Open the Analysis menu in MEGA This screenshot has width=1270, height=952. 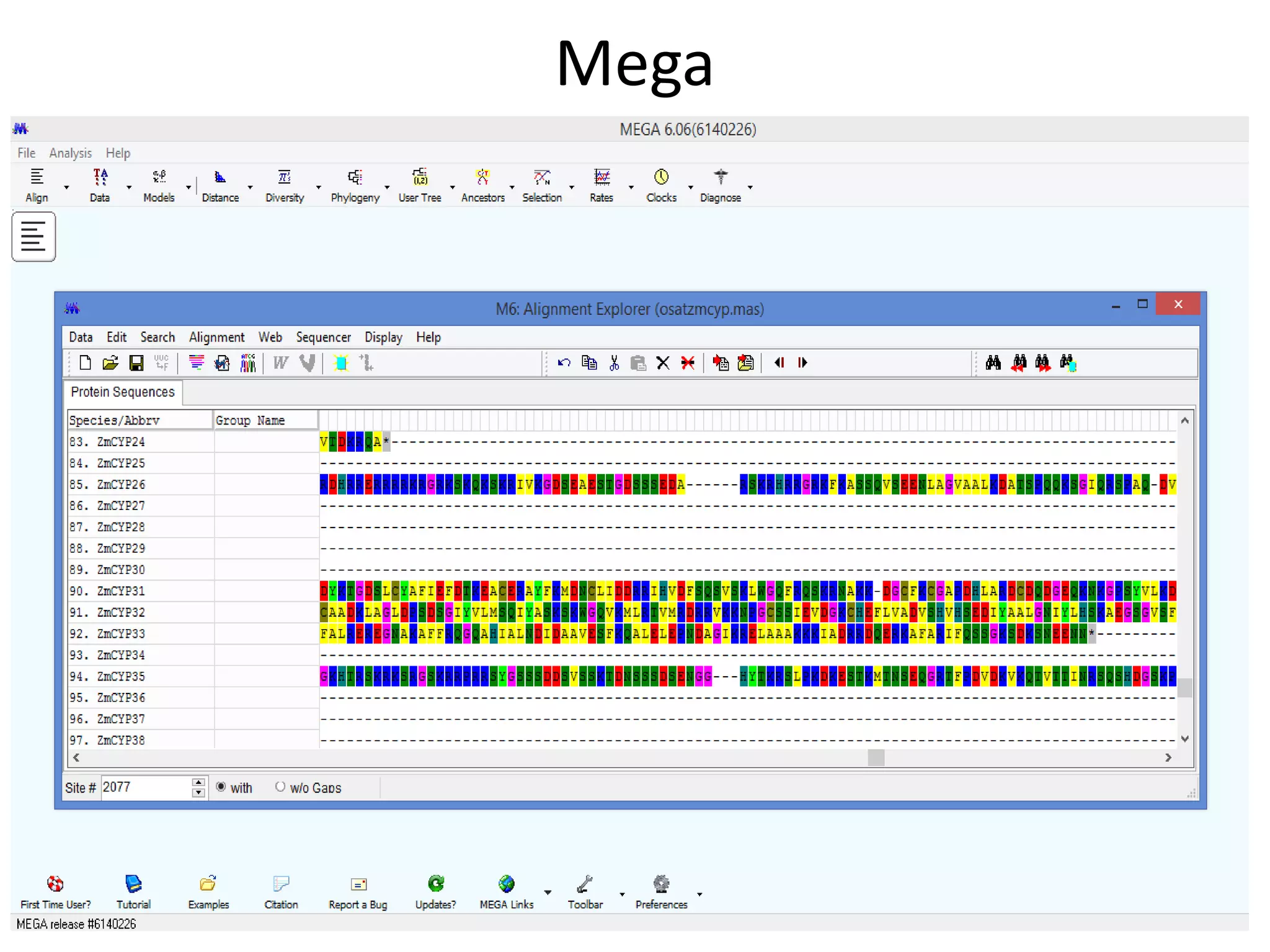(x=71, y=153)
